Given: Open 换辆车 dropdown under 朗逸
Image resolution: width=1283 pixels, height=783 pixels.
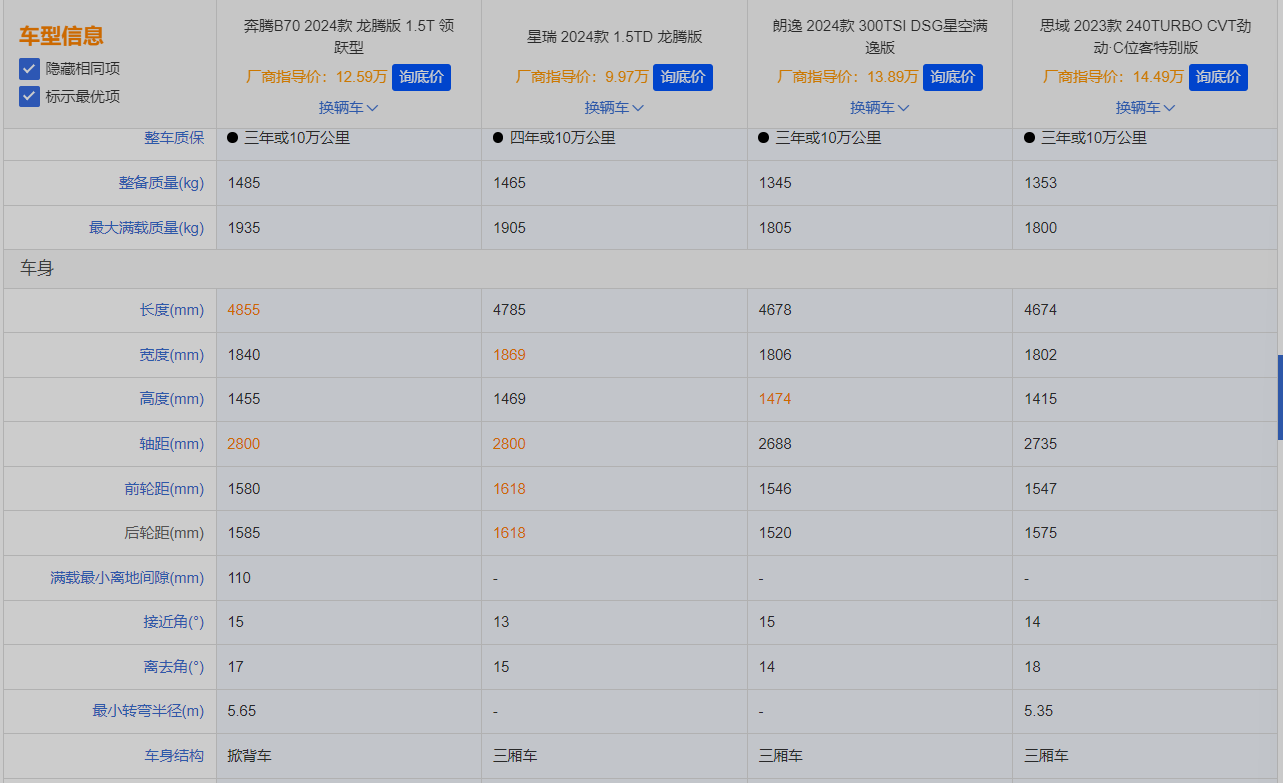Looking at the screenshot, I should (x=880, y=108).
